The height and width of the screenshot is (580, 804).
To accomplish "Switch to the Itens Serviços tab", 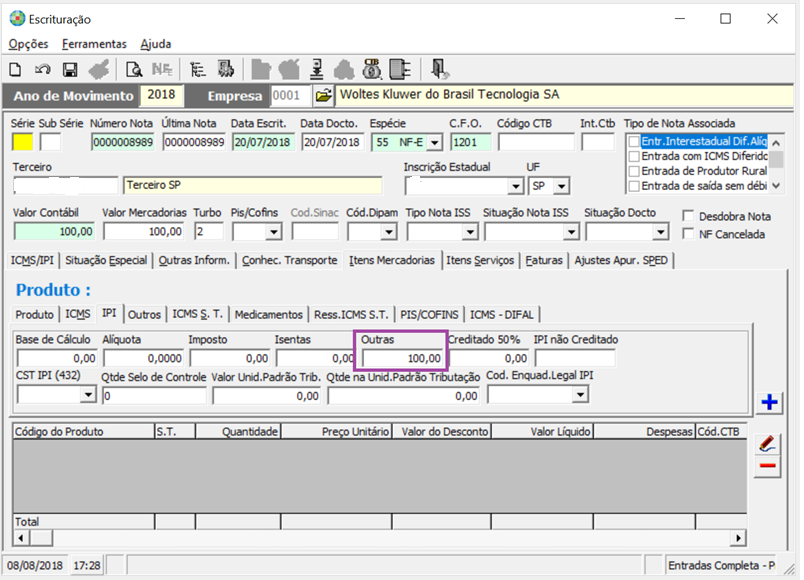I will (482, 261).
